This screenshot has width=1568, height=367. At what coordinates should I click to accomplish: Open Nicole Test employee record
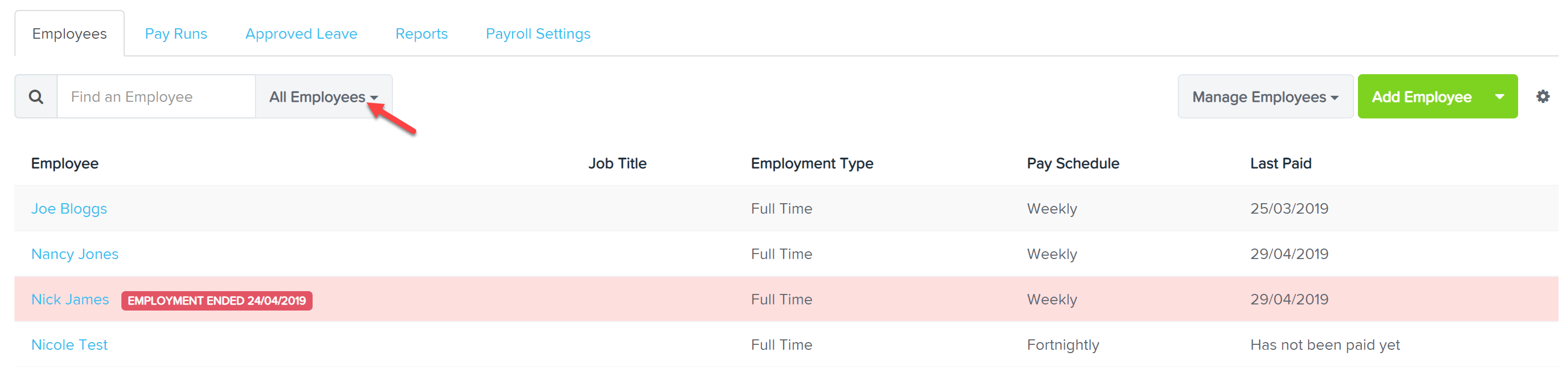(69, 345)
